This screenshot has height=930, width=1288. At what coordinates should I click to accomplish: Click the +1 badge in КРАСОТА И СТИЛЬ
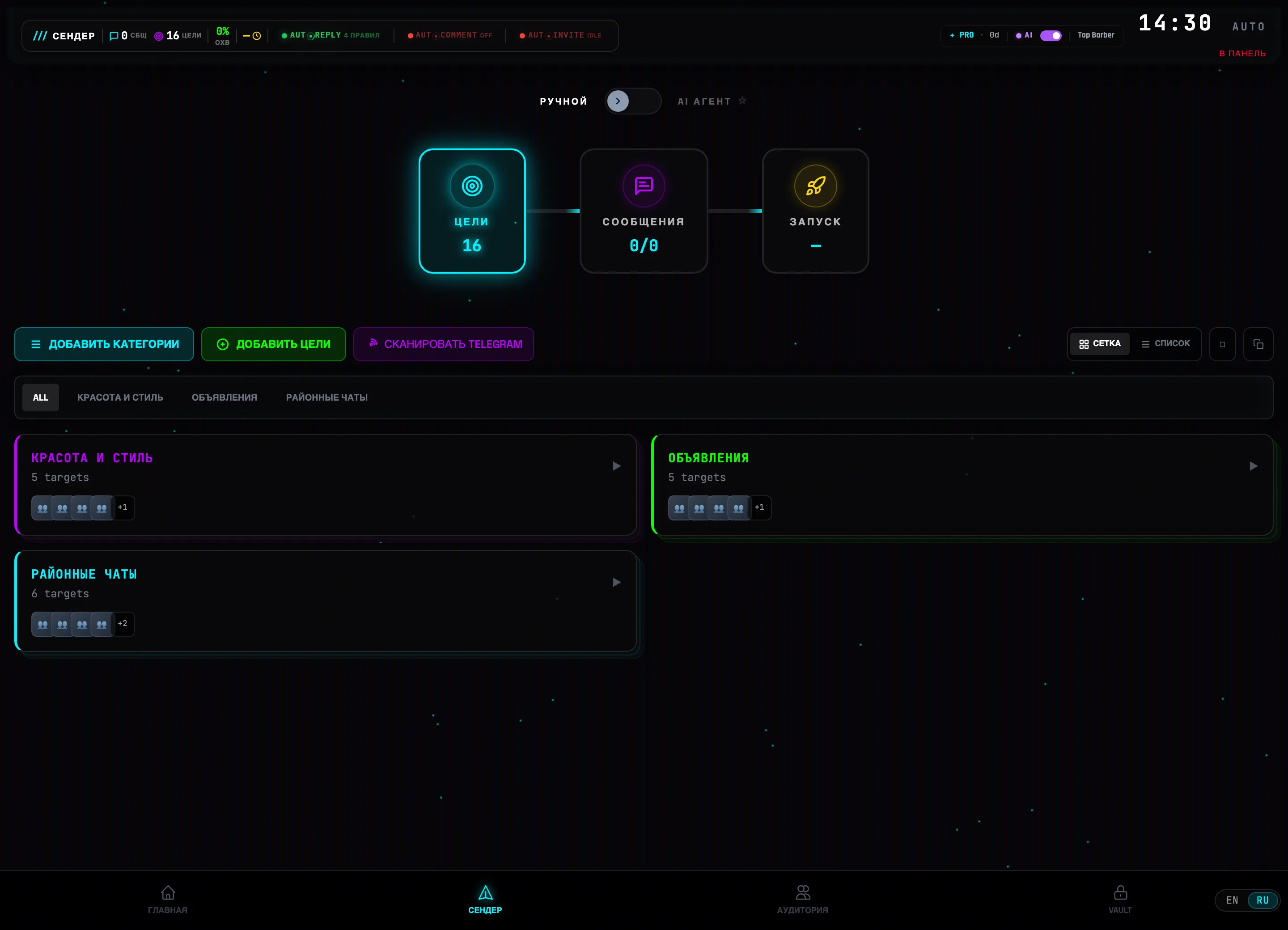pyautogui.click(x=123, y=507)
